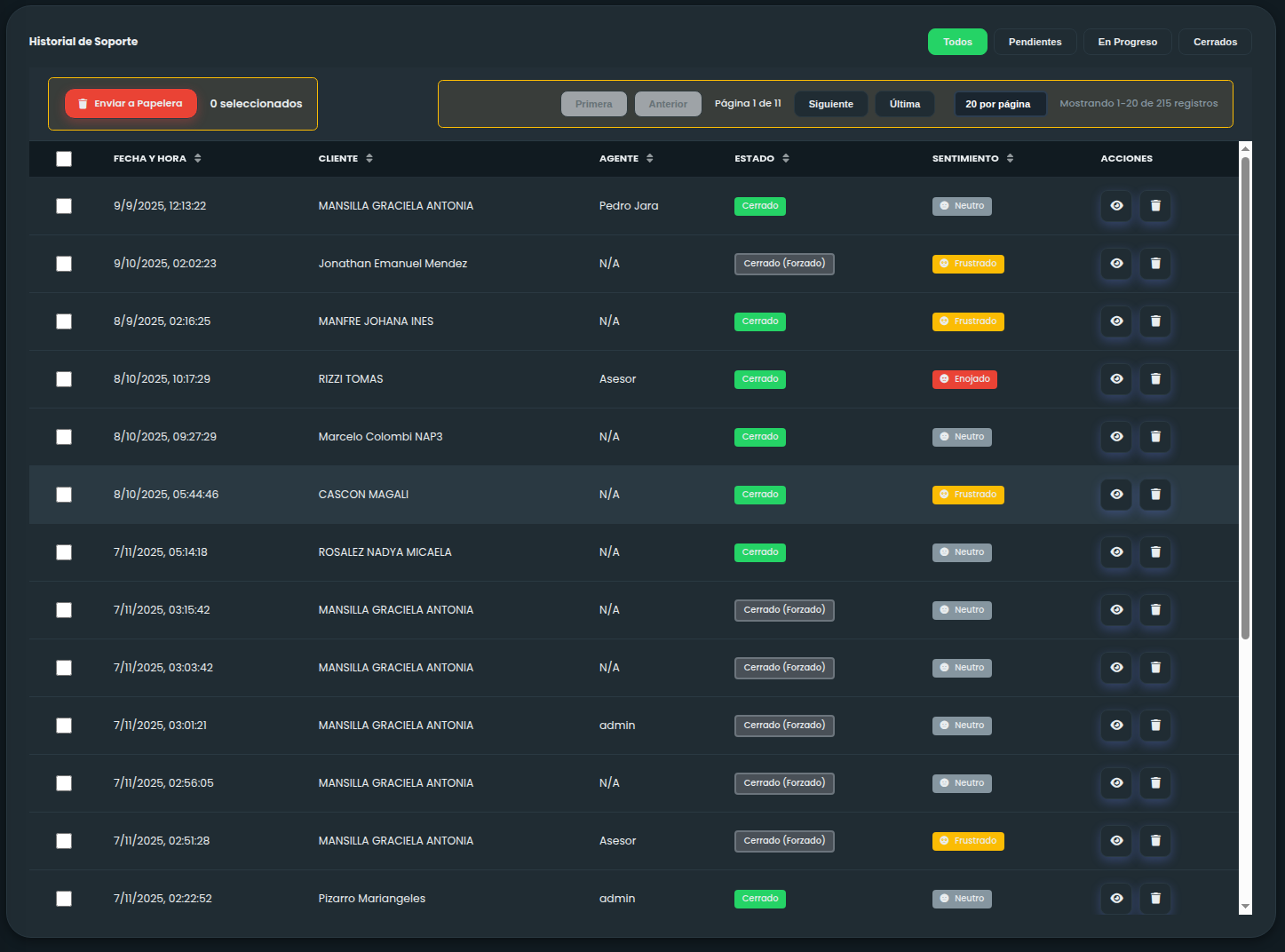Go to the Siguiente page
This screenshot has height=952, width=1285.
click(830, 104)
